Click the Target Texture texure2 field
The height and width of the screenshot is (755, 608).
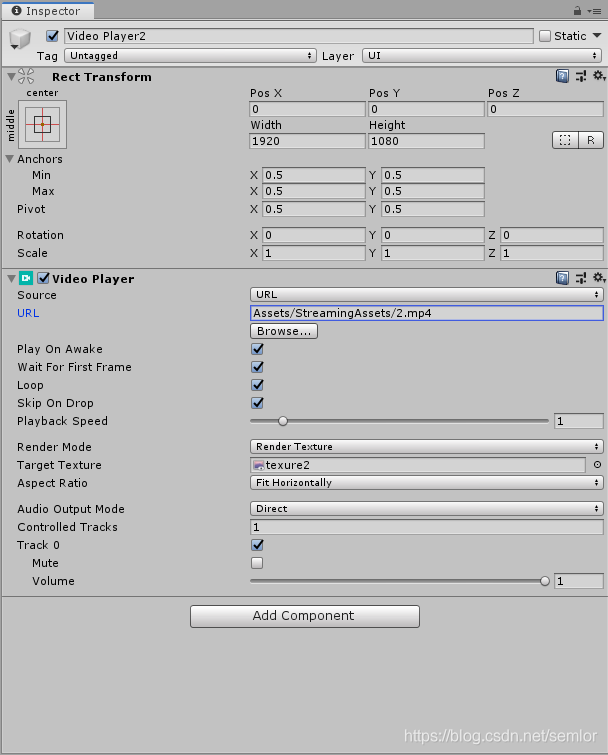tap(418, 465)
